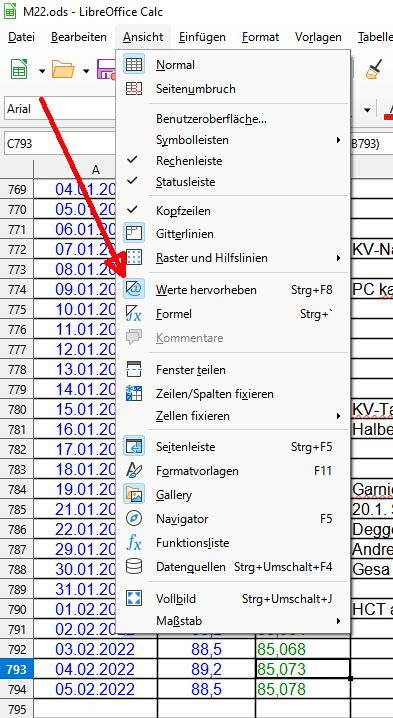Select the Normal view icon
393x718 pixels.
coord(134,65)
